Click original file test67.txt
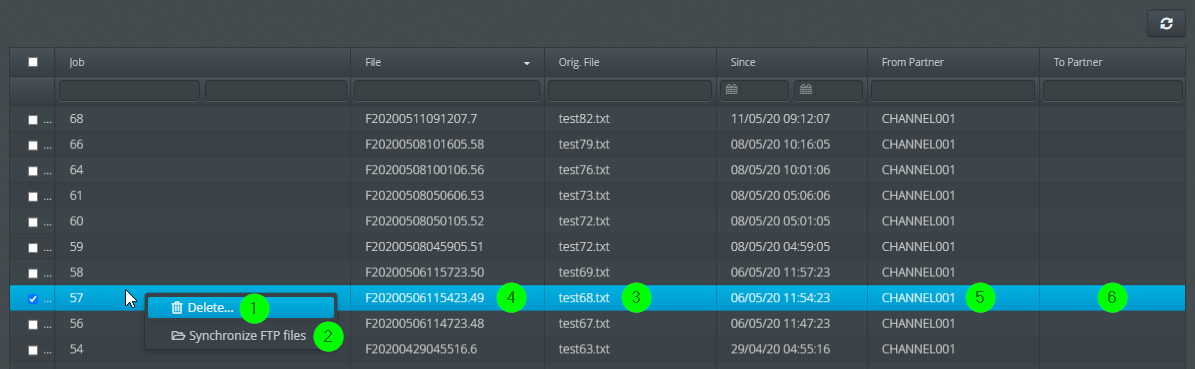This screenshot has height=369, width=1195. pyautogui.click(x=584, y=323)
